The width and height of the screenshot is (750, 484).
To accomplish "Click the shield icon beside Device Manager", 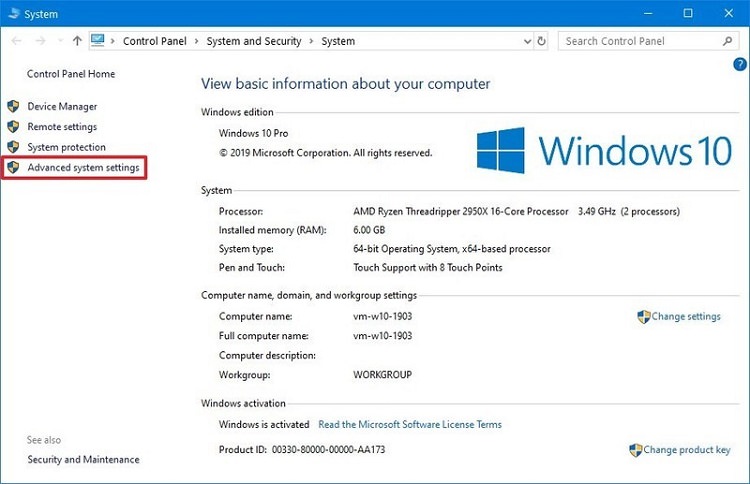I will pos(13,106).
